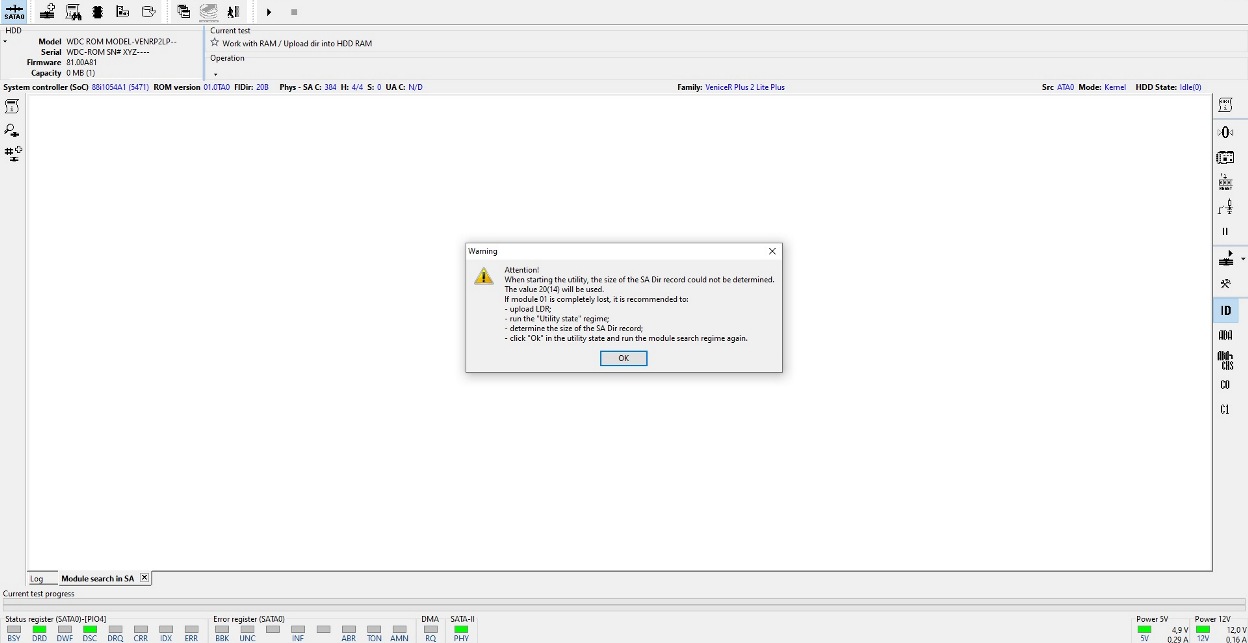1248x643 pixels.
Task: Expand the Operation section arrow
Action: coord(215,74)
